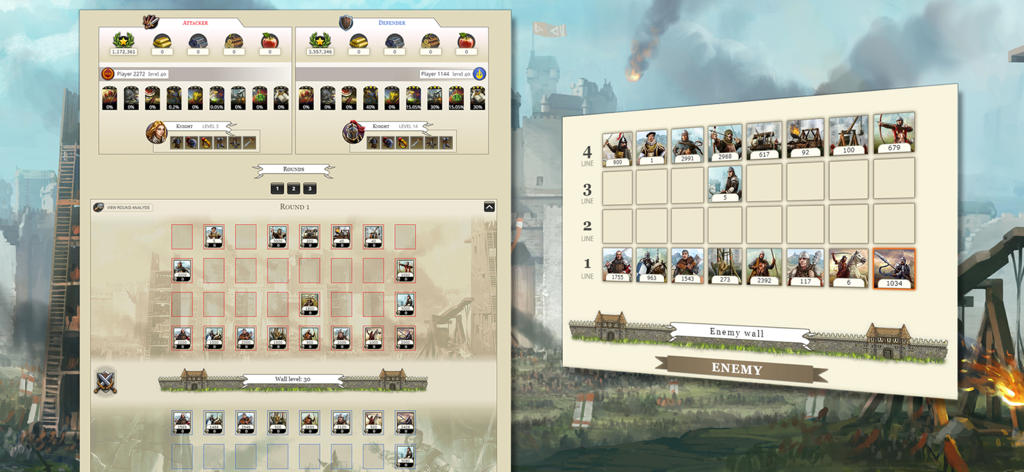Click enemy line 4 unit with 1

coord(652,147)
